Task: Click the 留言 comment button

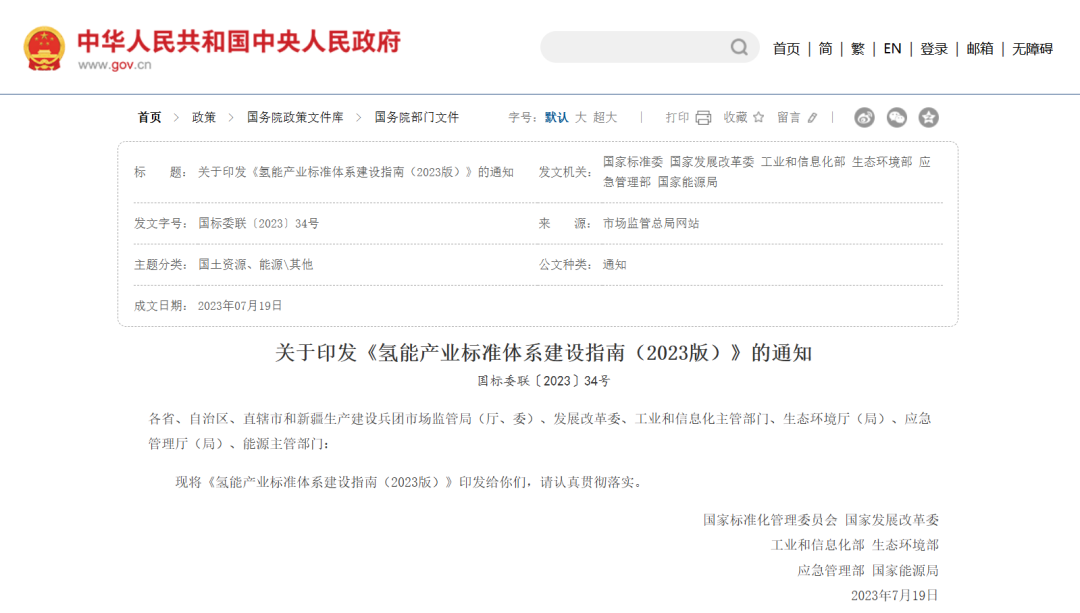Action: click(789, 118)
